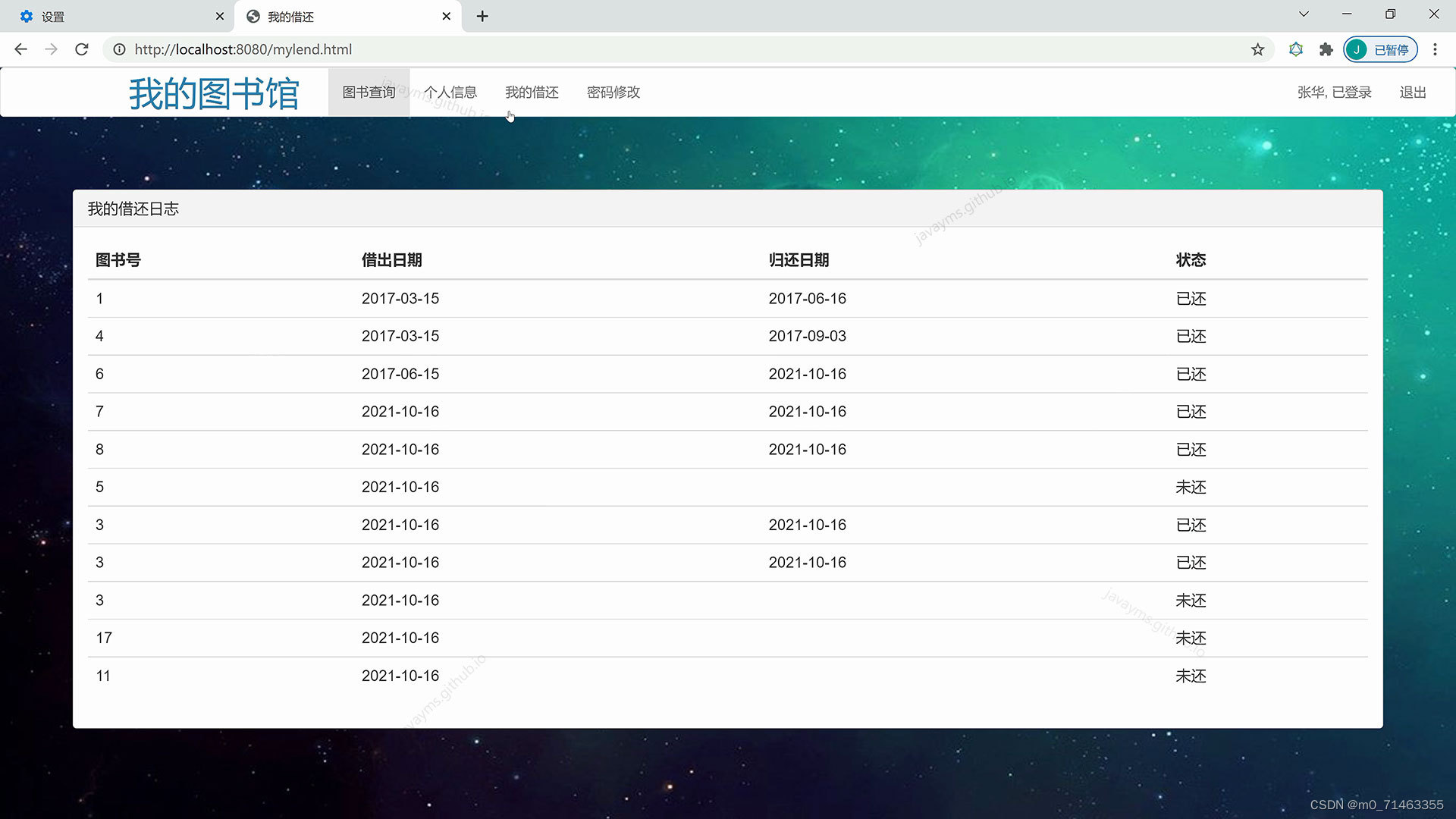Expand the tab search chevron

(x=1304, y=14)
